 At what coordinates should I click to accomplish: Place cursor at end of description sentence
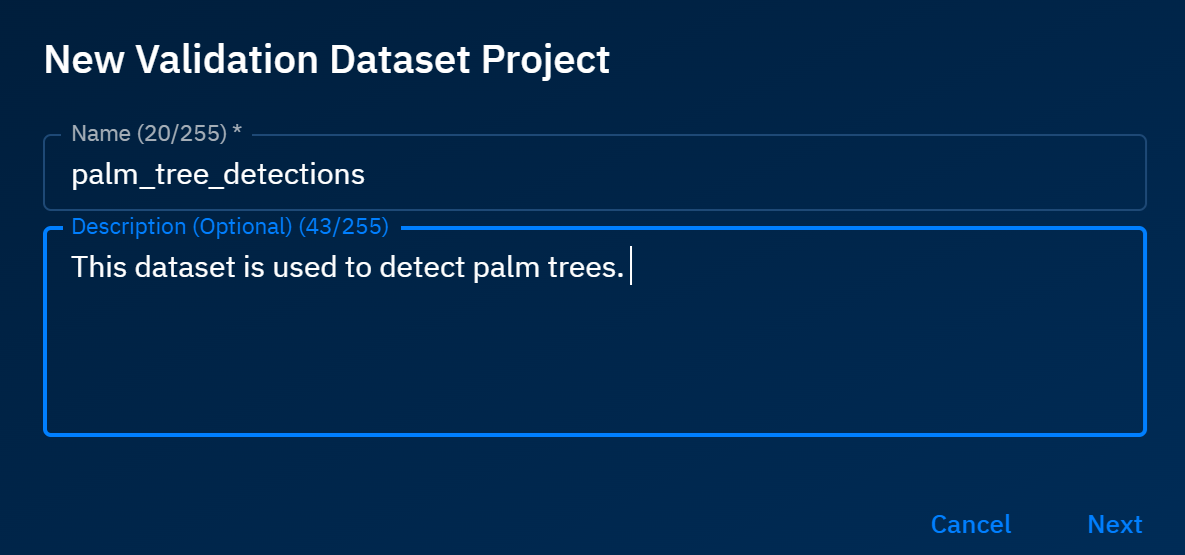tap(629, 268)
